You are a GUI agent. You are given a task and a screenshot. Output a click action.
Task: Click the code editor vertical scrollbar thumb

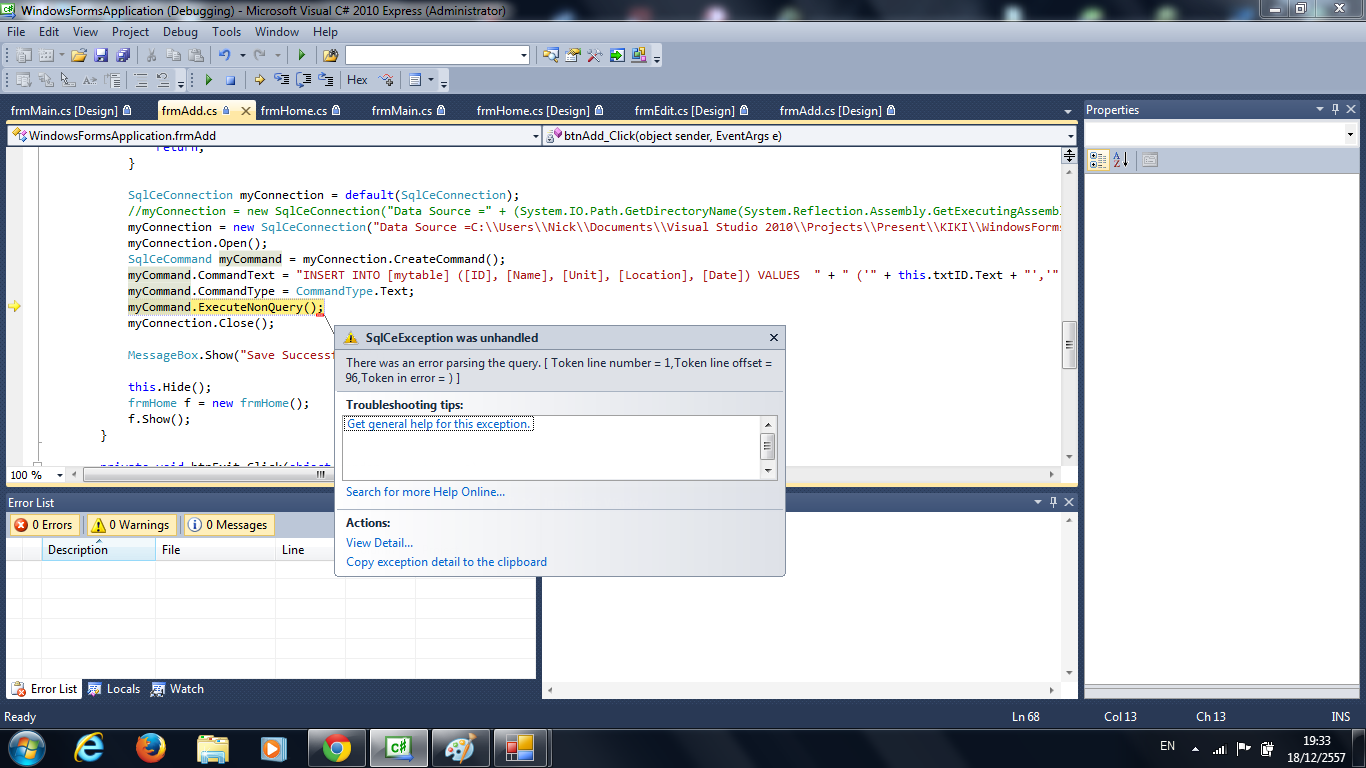click(1069, 345)
